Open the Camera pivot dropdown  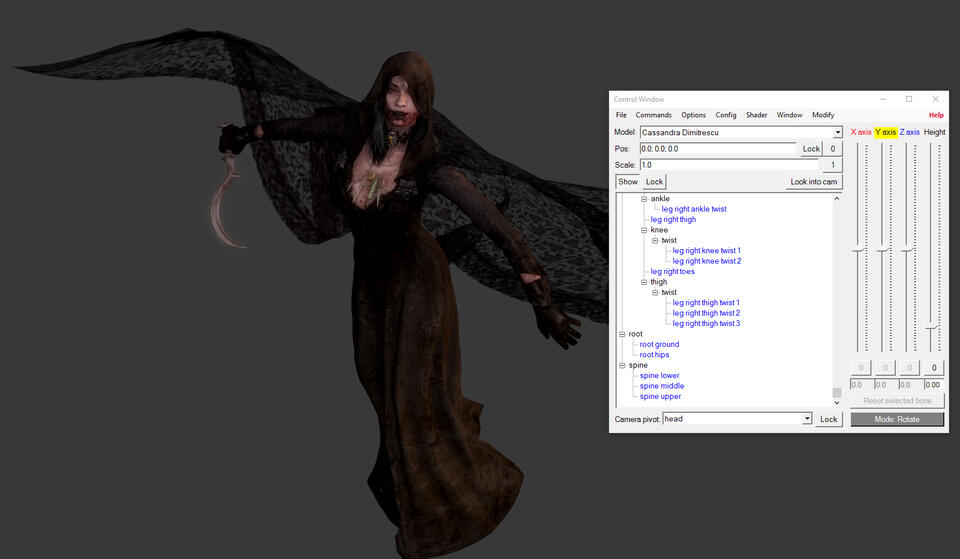coord(807,419)
